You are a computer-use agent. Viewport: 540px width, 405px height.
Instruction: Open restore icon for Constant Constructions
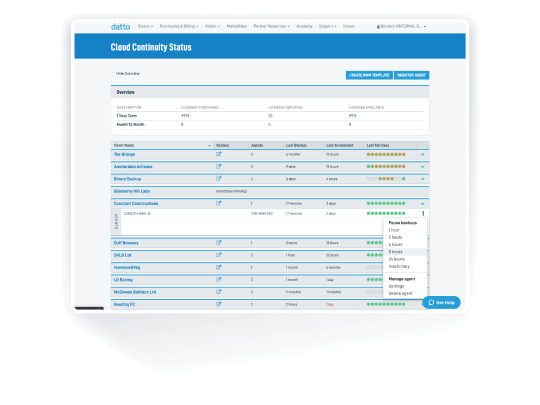tap(218, 203)
